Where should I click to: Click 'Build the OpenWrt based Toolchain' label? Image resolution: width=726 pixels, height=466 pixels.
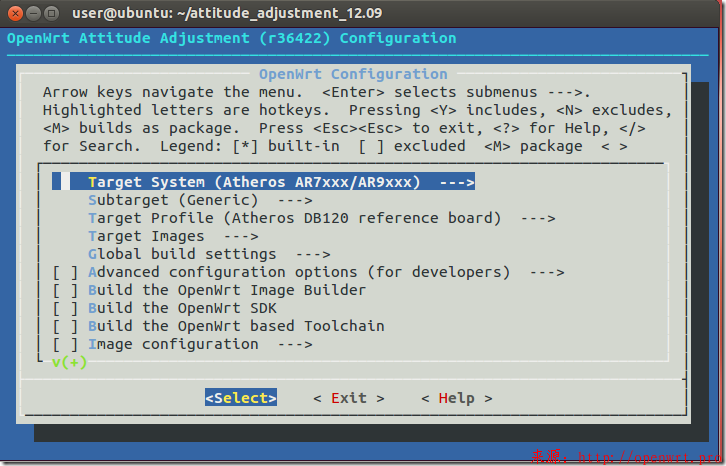point(236,326)
